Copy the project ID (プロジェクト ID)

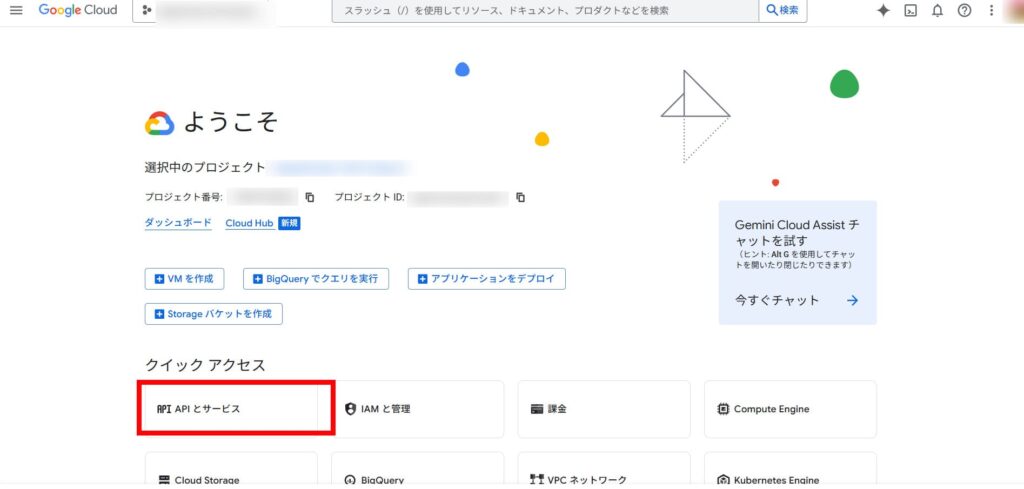[x=520, y=197]
